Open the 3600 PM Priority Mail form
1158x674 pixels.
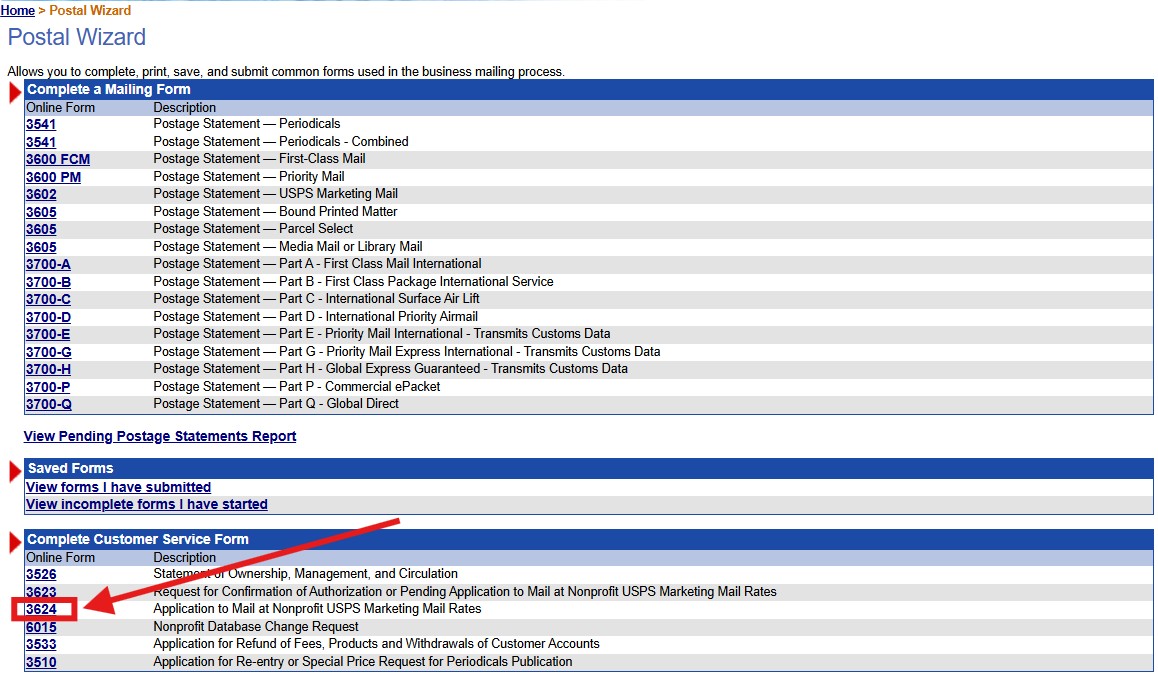coord(53,176)
